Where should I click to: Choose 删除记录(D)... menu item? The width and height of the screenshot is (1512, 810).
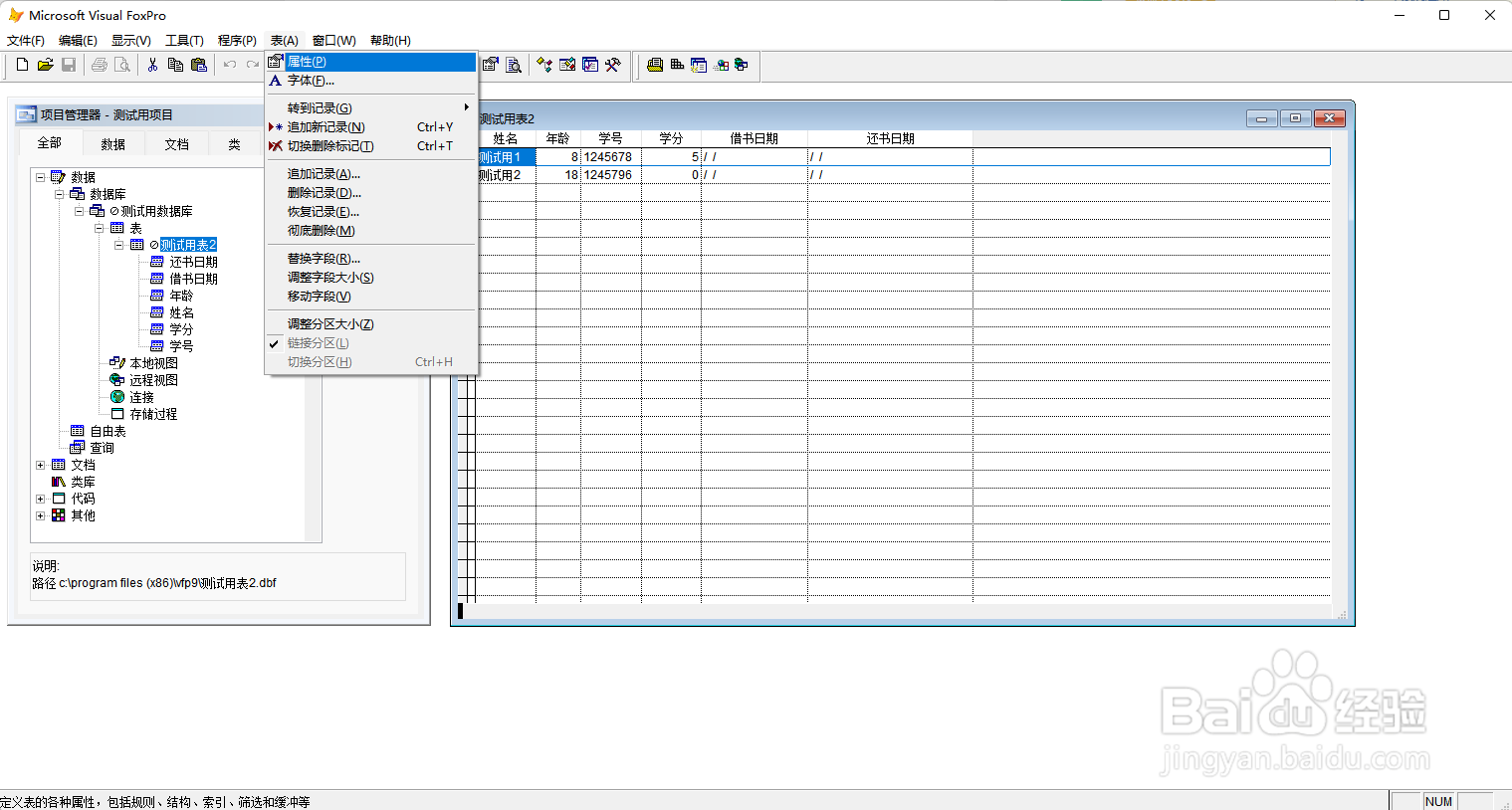[371, 193]
